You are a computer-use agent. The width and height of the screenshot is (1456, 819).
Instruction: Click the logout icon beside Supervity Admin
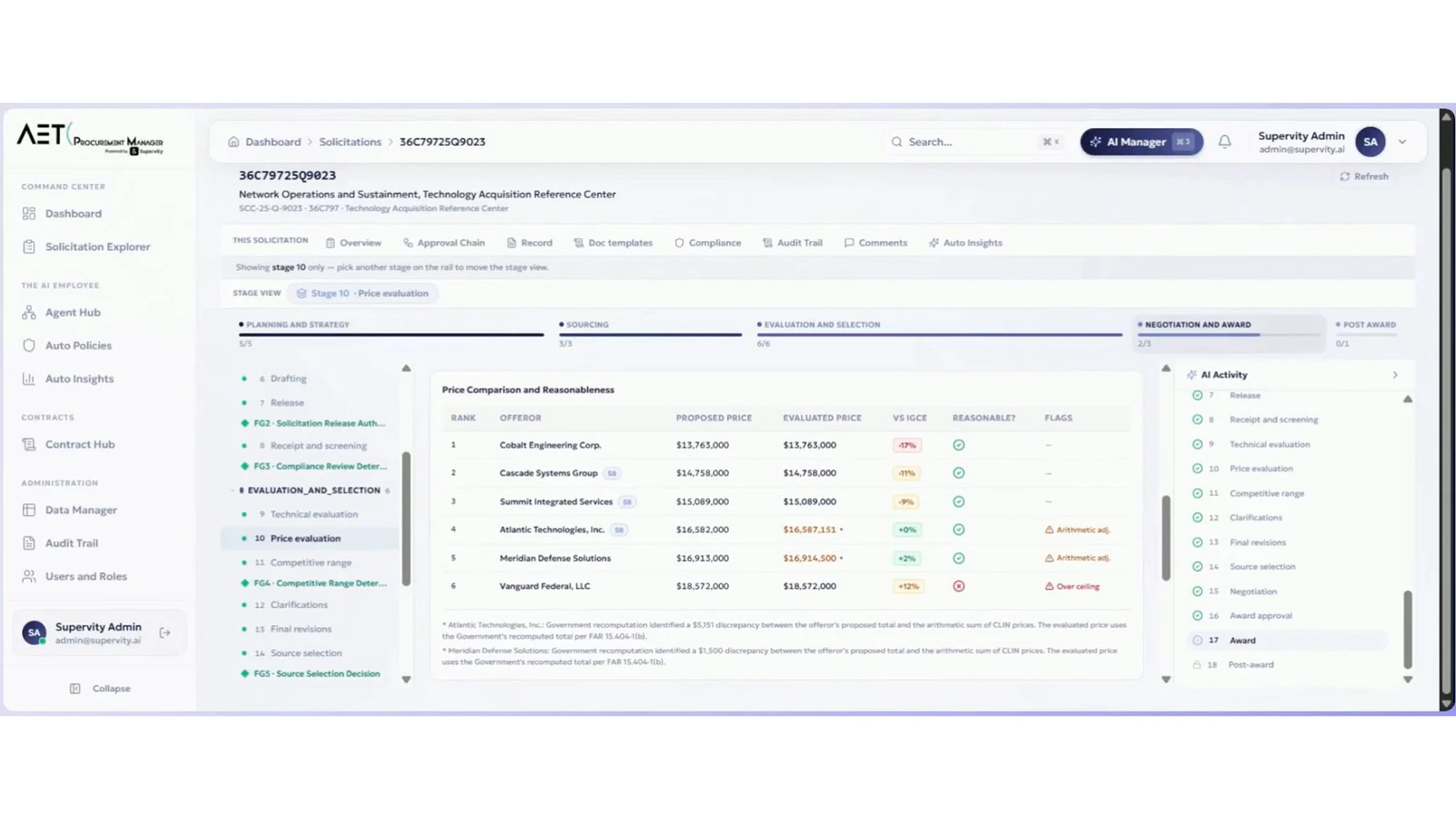click(165, 632)
